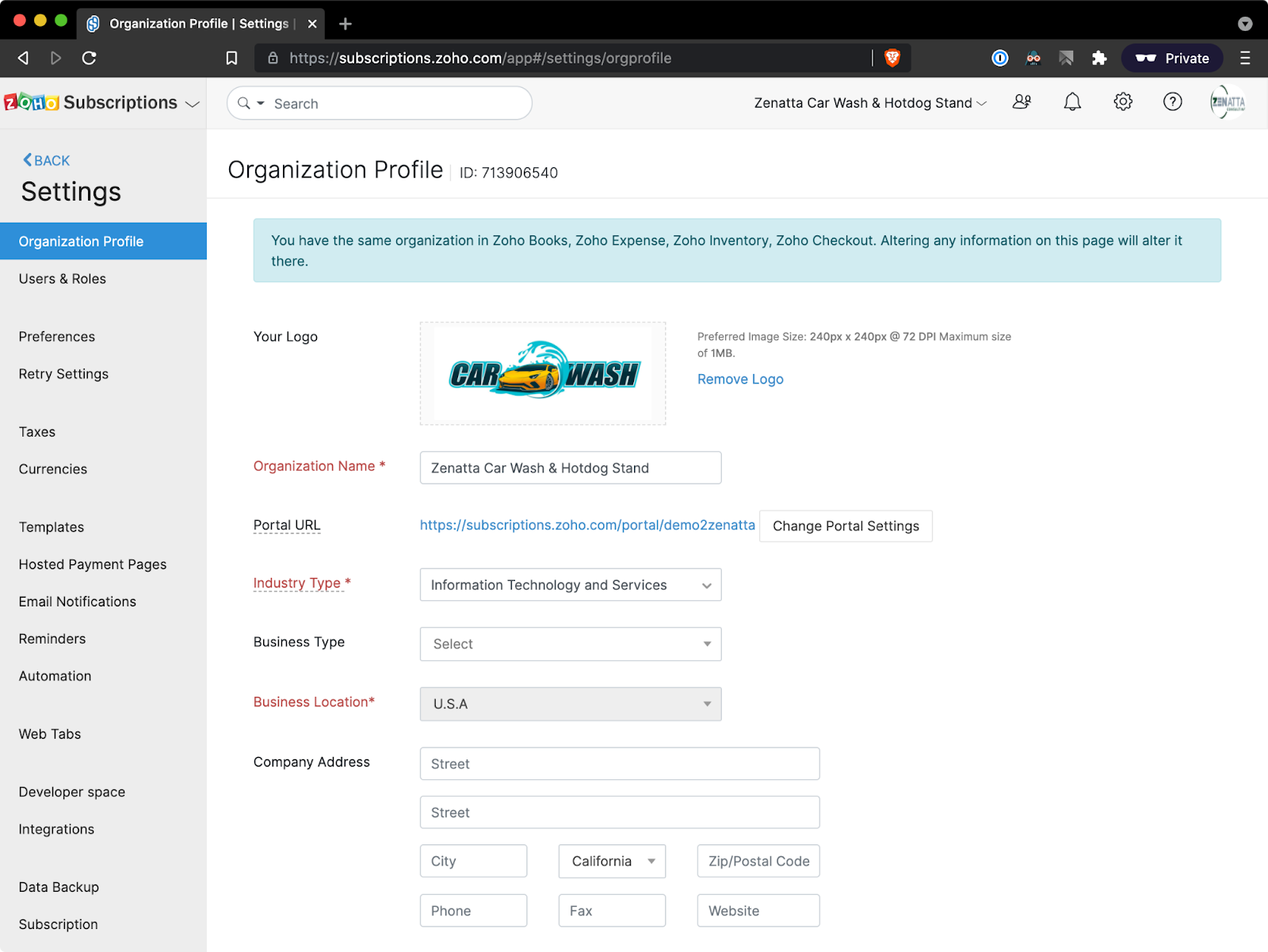Open Templates settings
The height and width of the screenshot is (952, 1268).
[52, 527]
